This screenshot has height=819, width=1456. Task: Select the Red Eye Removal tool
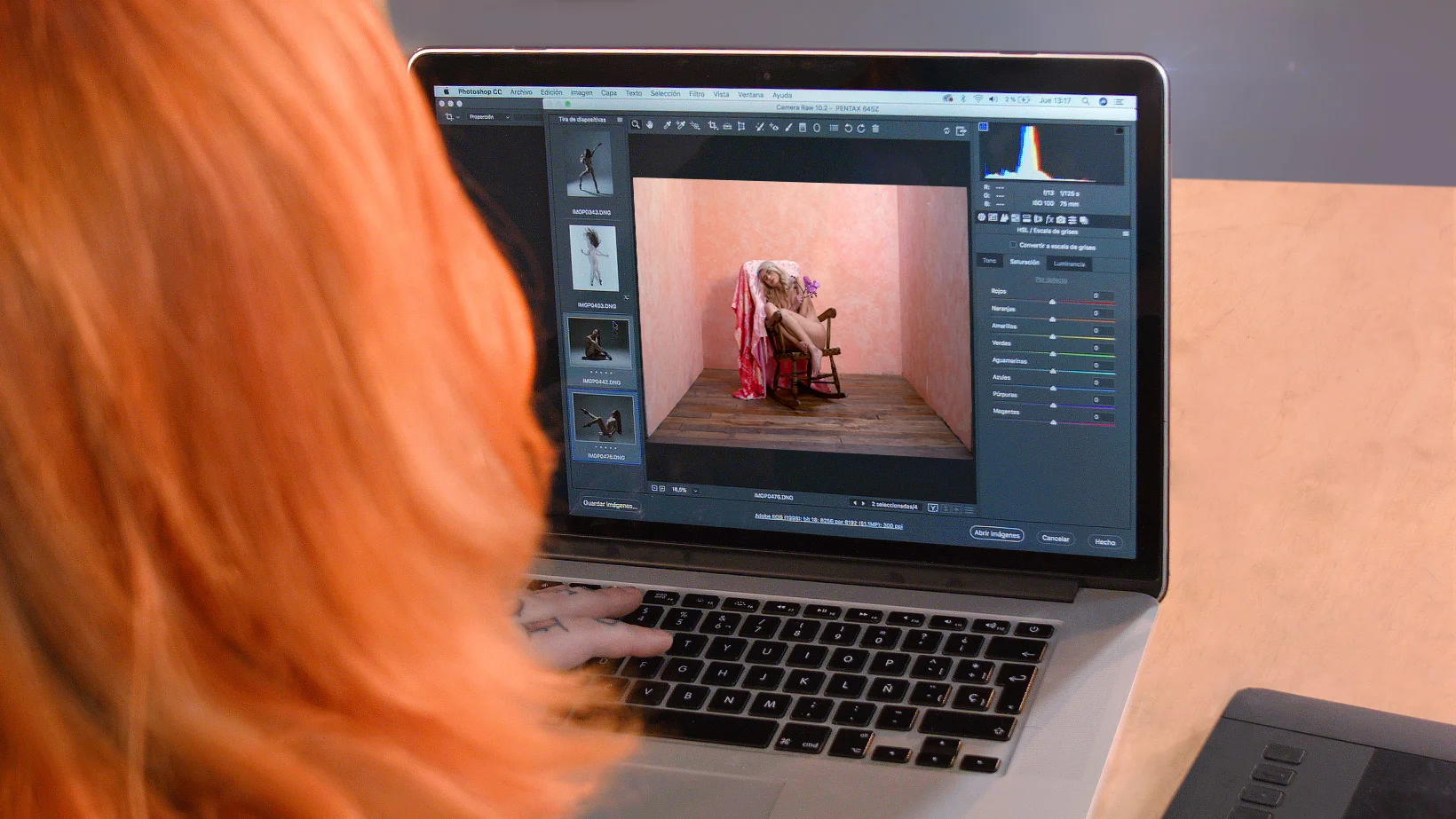click(774, 127)
